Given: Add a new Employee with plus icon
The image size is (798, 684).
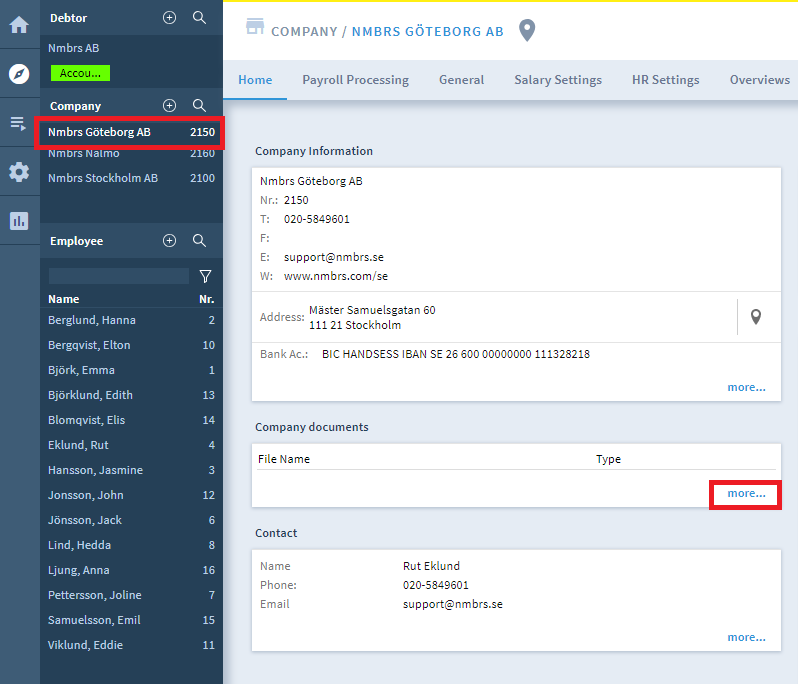Looking at the screenshot, I should point(169,241).
